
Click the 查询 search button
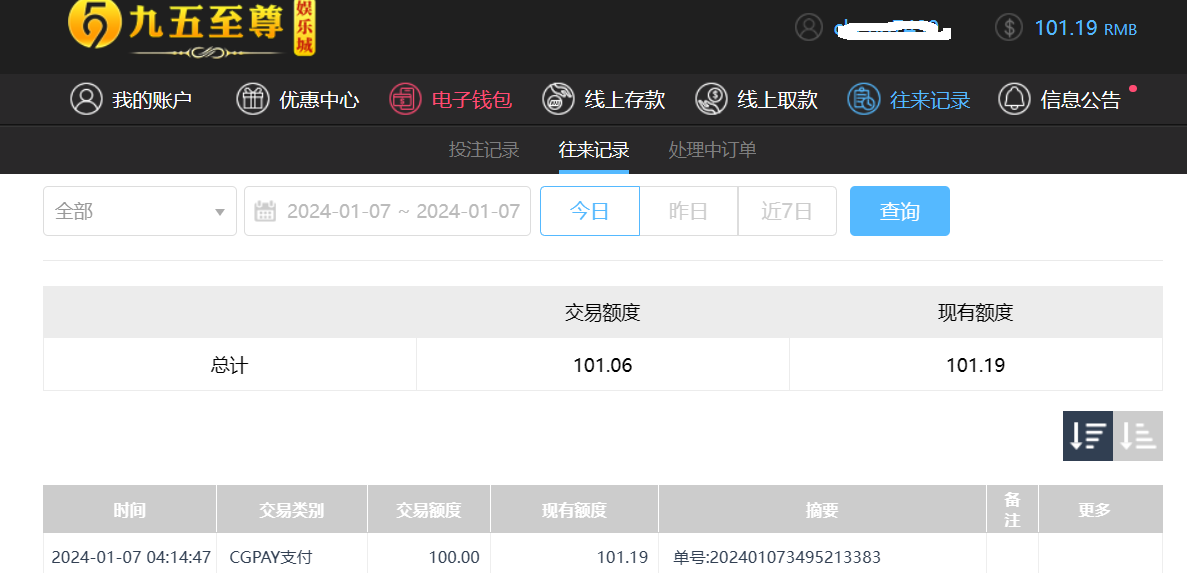[x=900, y=210]
